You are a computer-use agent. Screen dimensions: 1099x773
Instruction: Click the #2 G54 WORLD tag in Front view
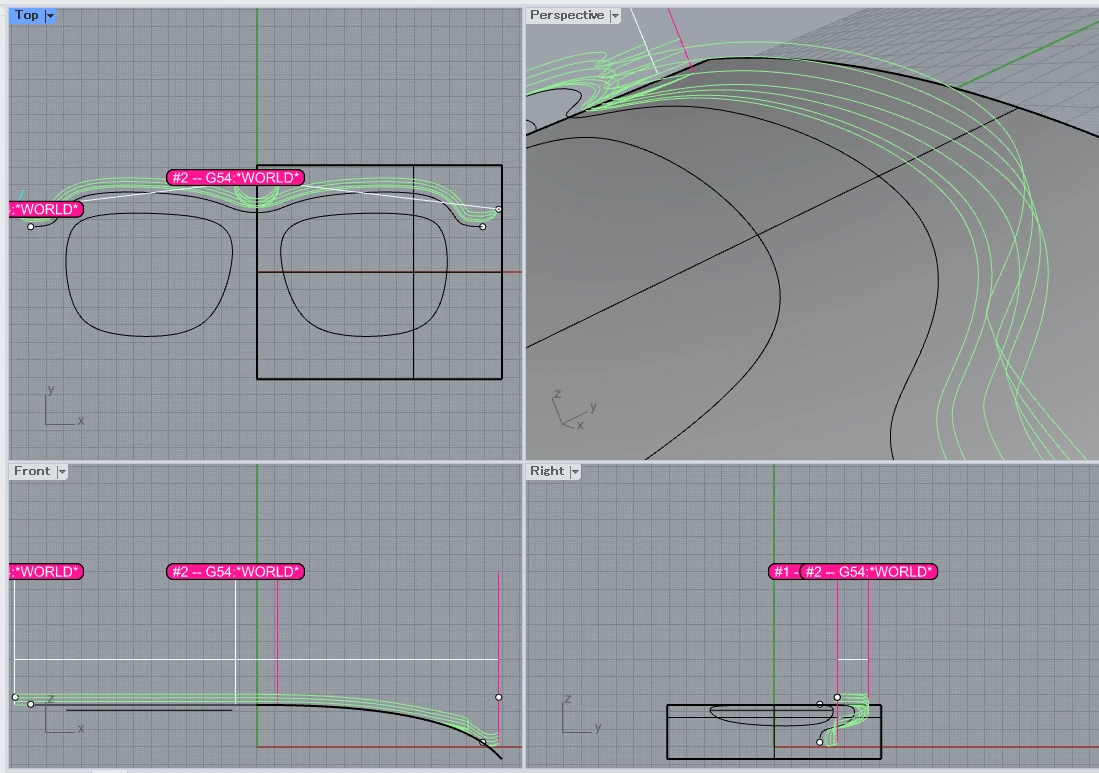tap(236, 572)
